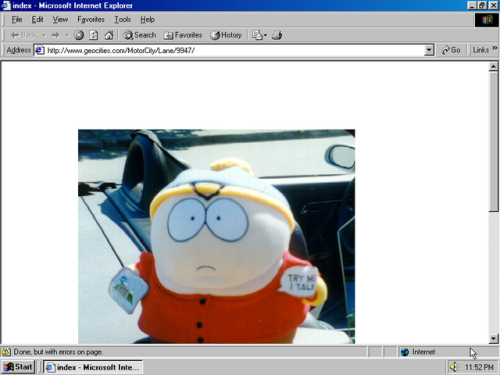Reload the page with the Refresh icon
The width and height of the screenshot is (500, 375).
click(x=94, y=35)
